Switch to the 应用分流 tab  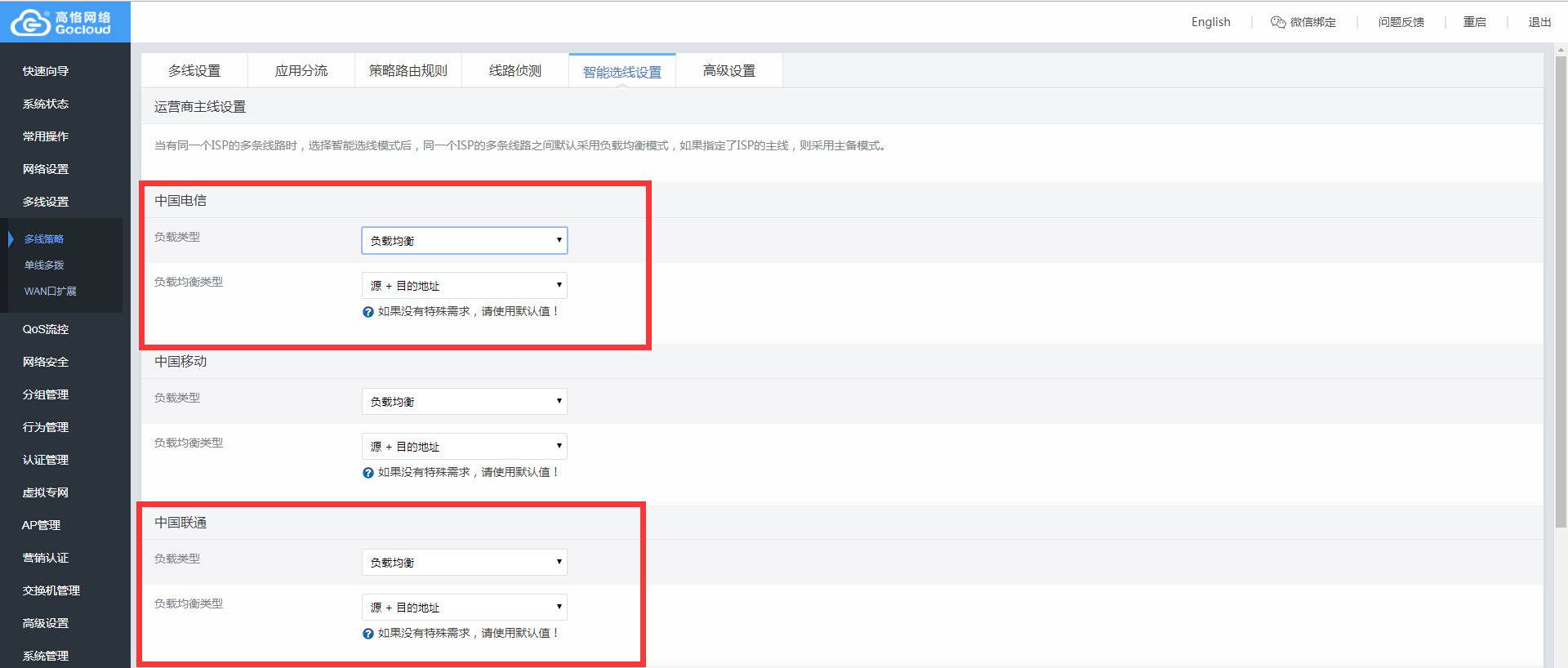[x=301, y=71]
